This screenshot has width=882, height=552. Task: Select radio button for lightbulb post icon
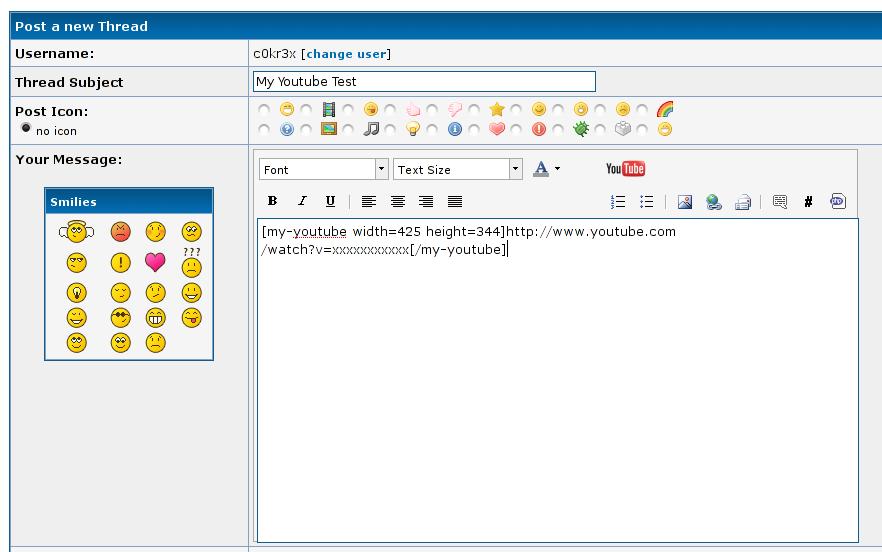[390, 129]
